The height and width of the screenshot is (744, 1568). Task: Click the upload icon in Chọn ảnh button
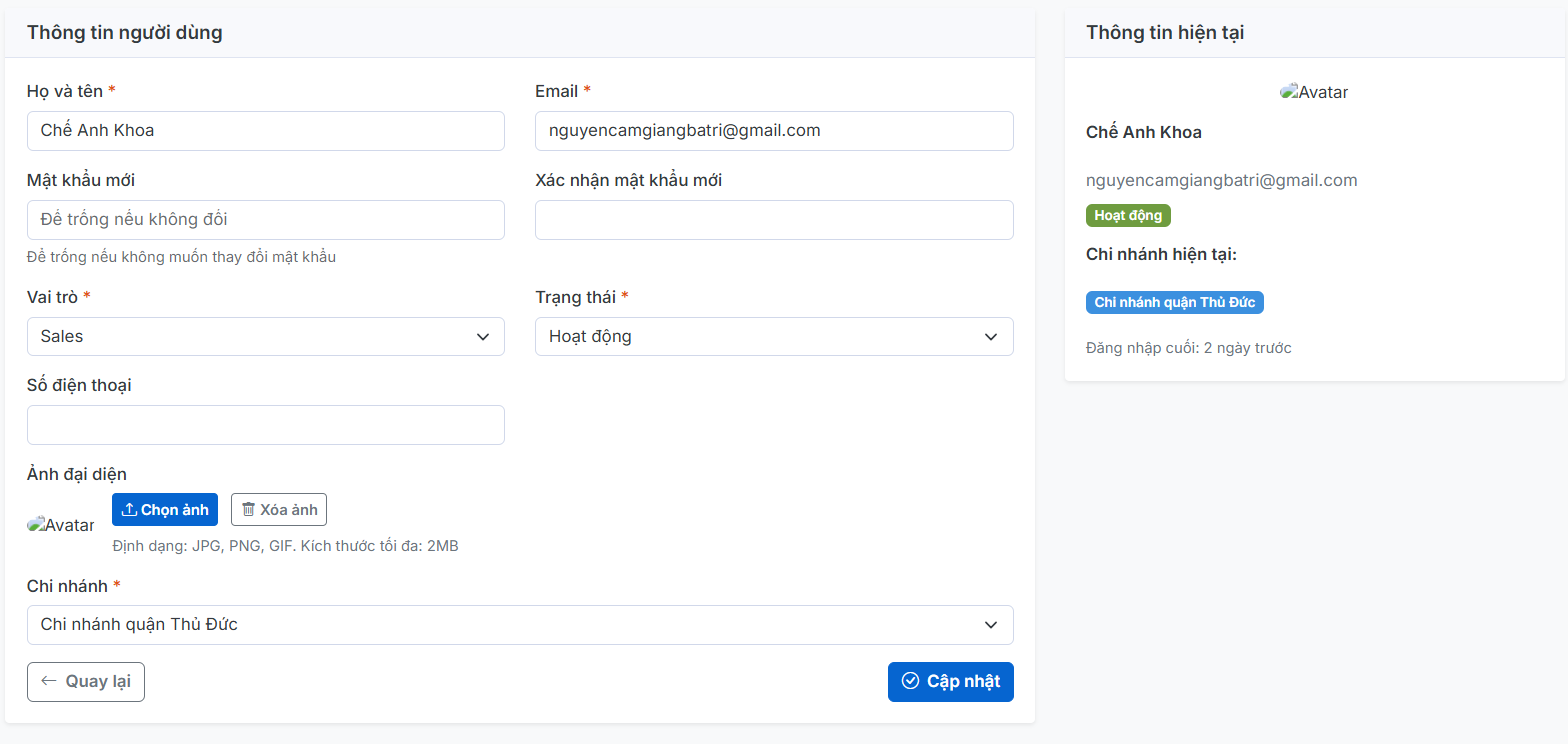[129, 510]
